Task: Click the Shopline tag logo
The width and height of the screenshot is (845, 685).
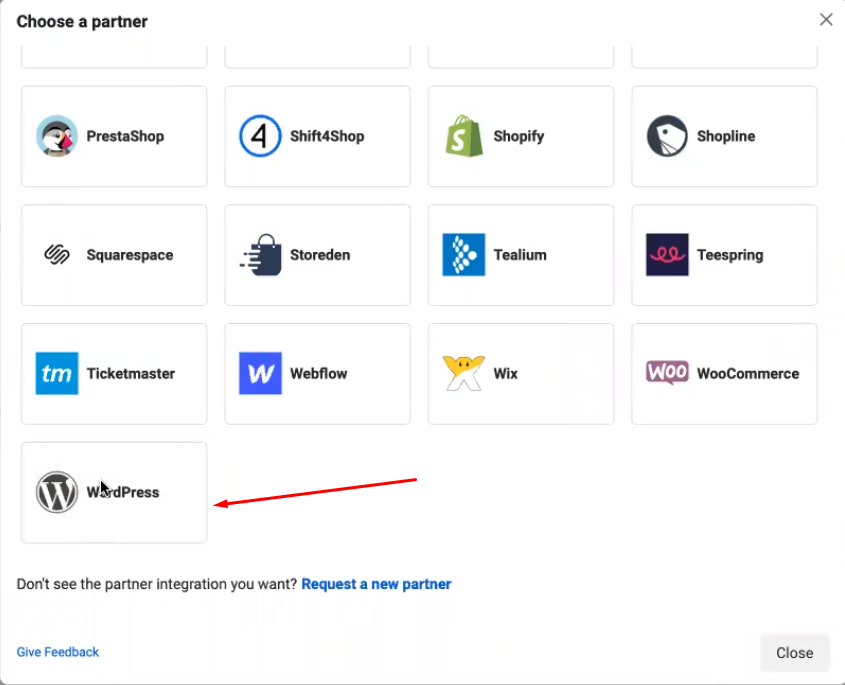Action: [x=667, y=136]
